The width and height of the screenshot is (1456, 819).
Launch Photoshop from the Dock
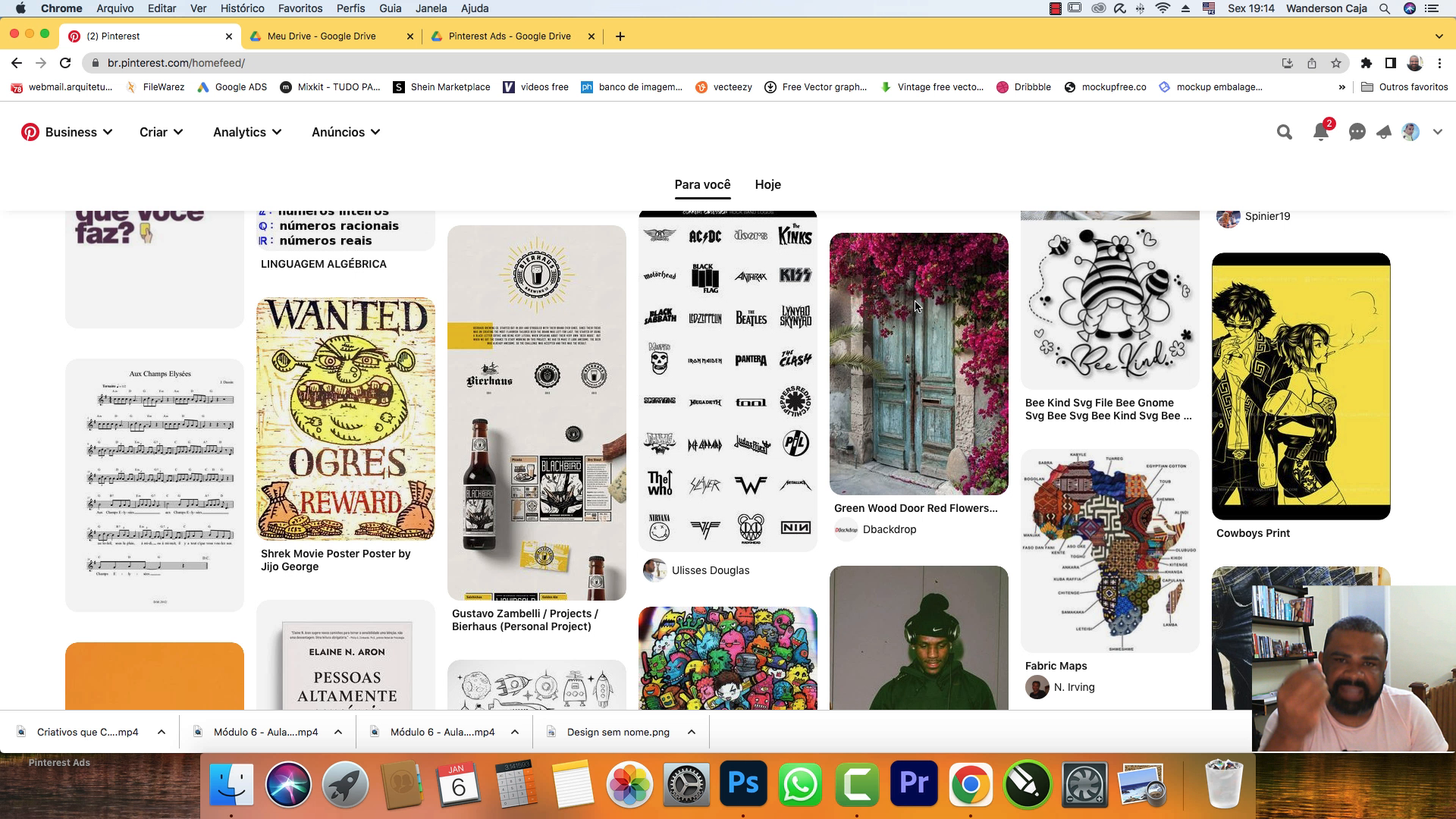[744, 783]
